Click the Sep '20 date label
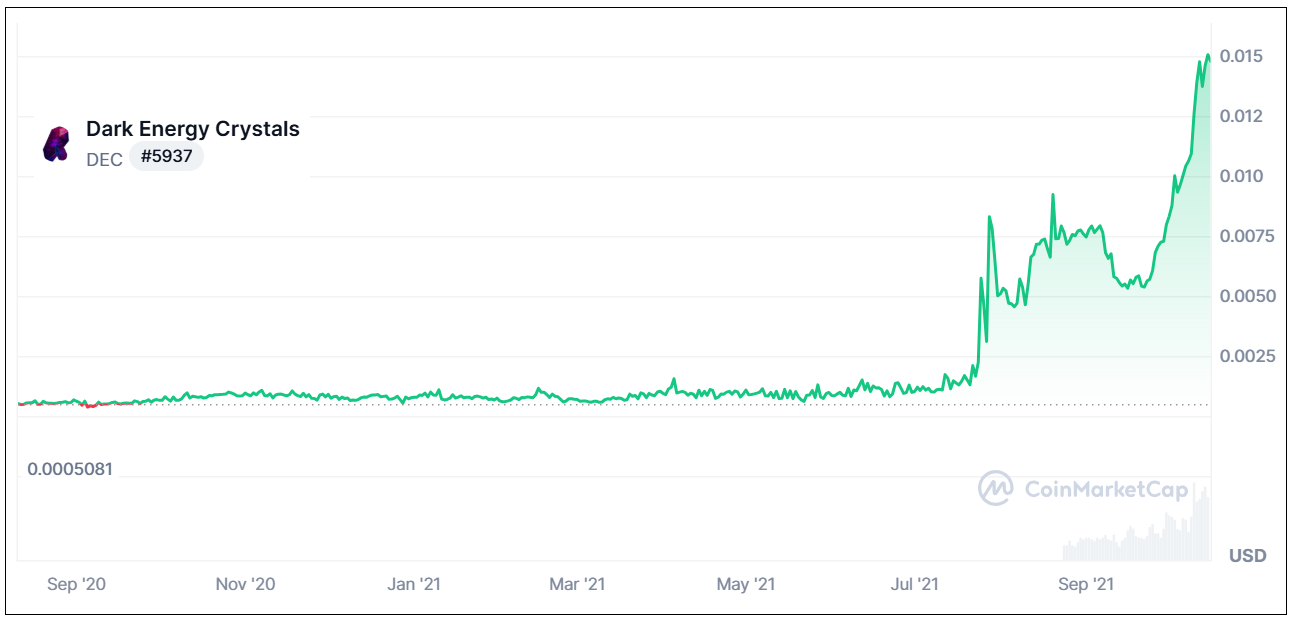The height and width of the screenshot is (619, 1294). coord(76,584)
